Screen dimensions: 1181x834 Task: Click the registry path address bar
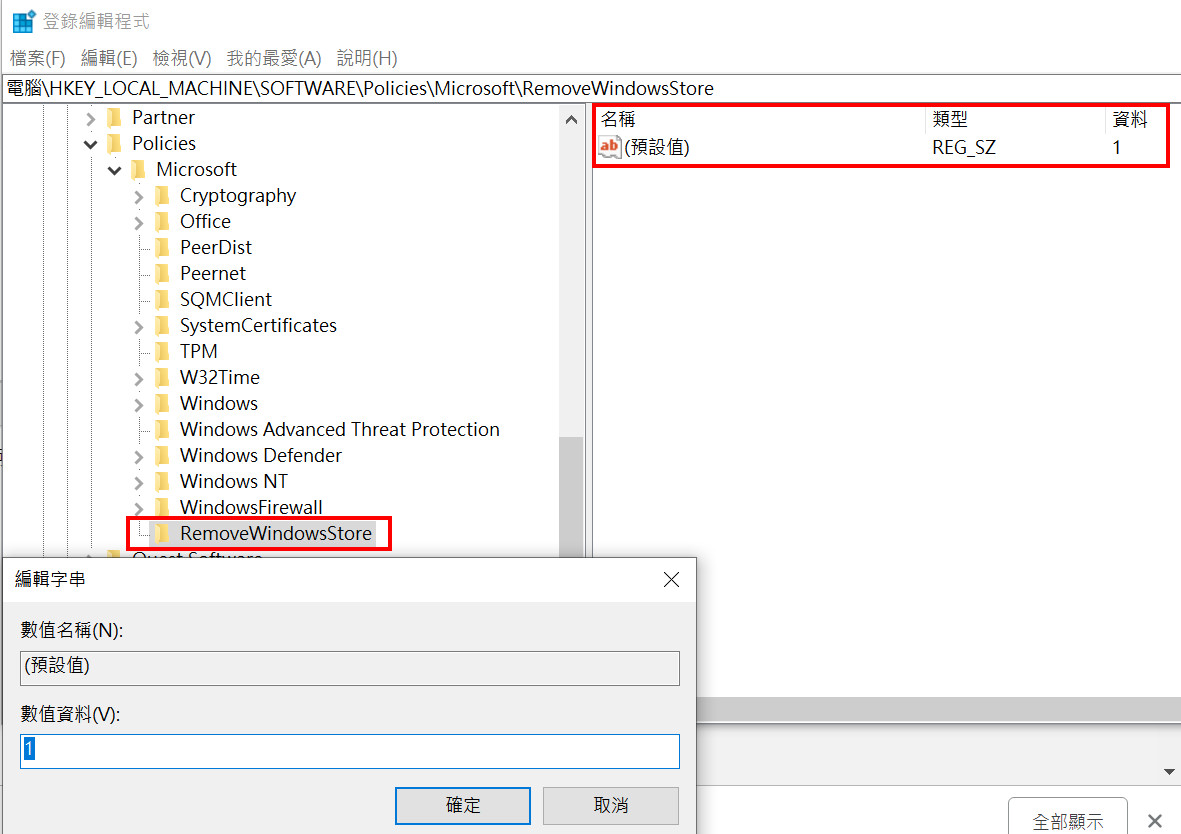[590, 89]
